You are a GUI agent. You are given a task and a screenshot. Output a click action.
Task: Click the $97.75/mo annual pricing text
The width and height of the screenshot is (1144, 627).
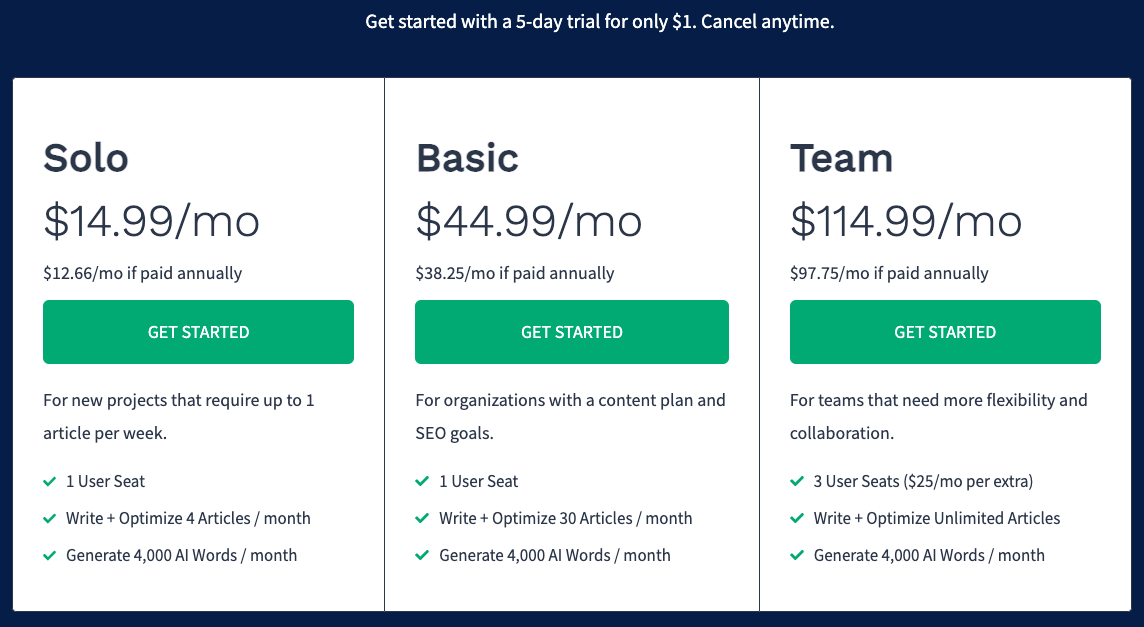coord(889,274)
